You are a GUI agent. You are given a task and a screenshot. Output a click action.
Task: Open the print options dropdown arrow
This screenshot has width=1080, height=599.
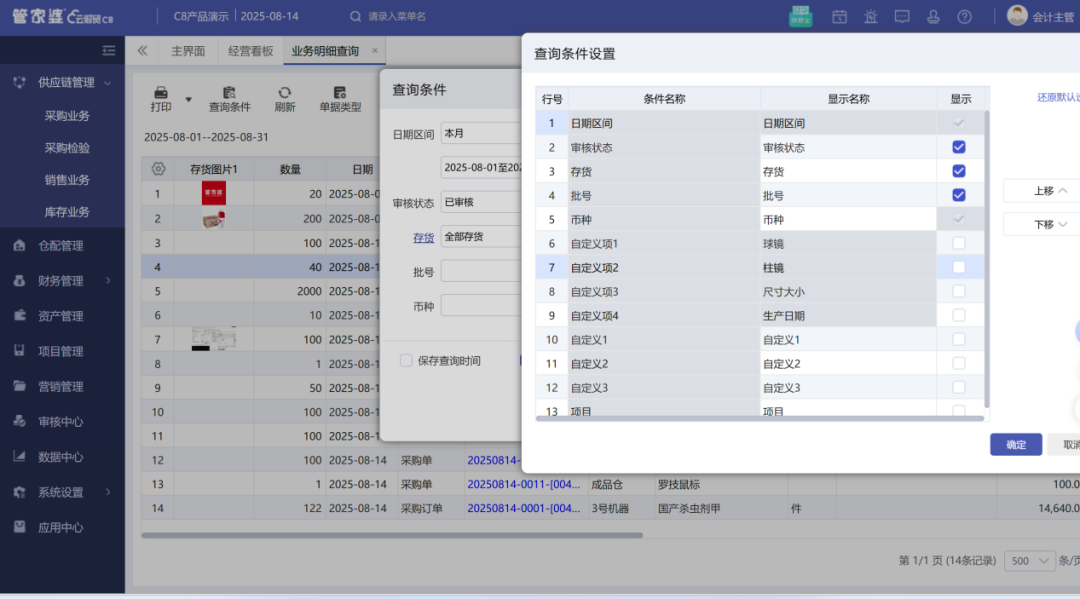188,100
